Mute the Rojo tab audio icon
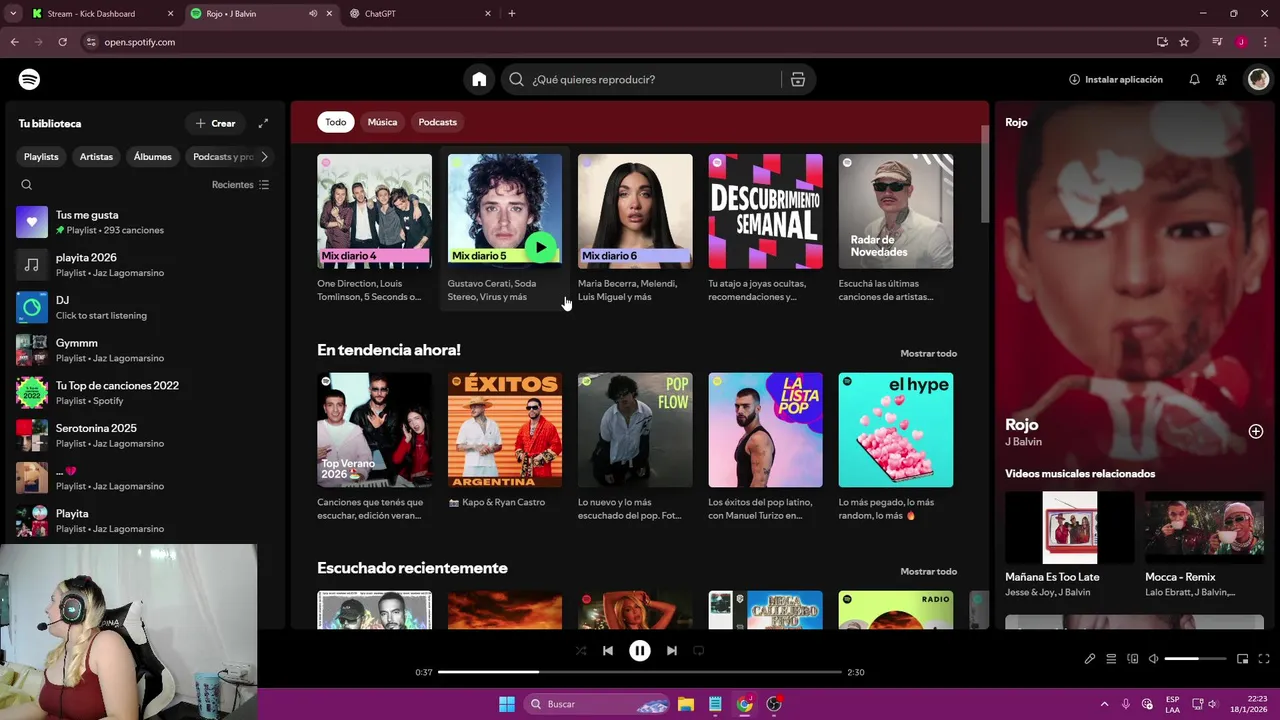The width and height of the screenshot is (1280, 720). [313, 14]
